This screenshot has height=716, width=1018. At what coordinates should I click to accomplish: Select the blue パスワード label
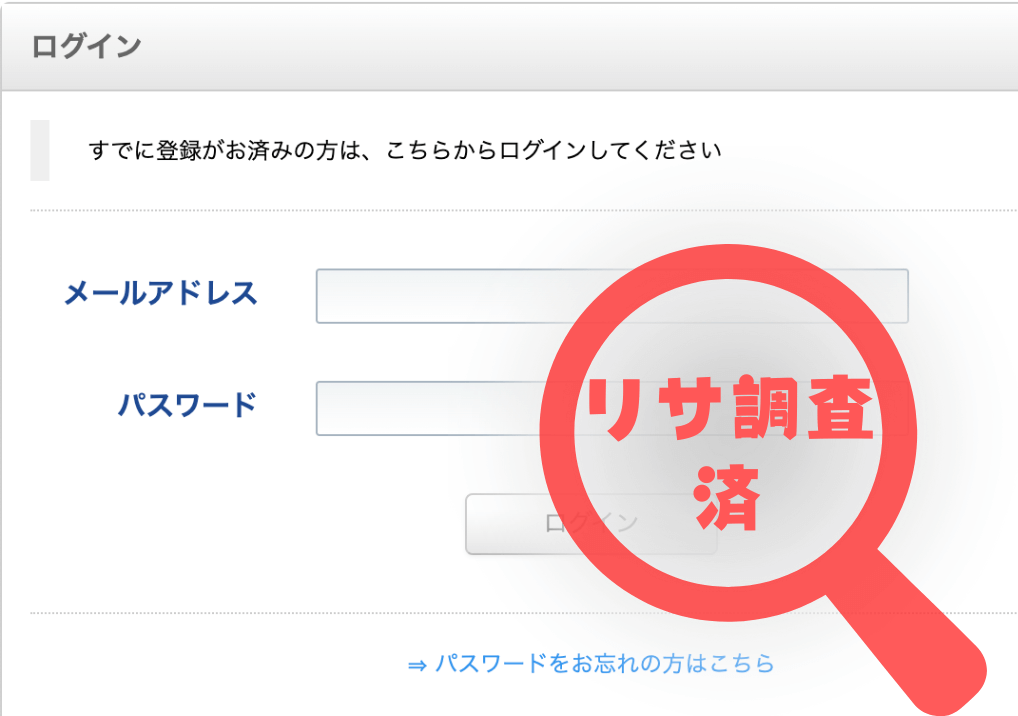[x=187, y=405]
